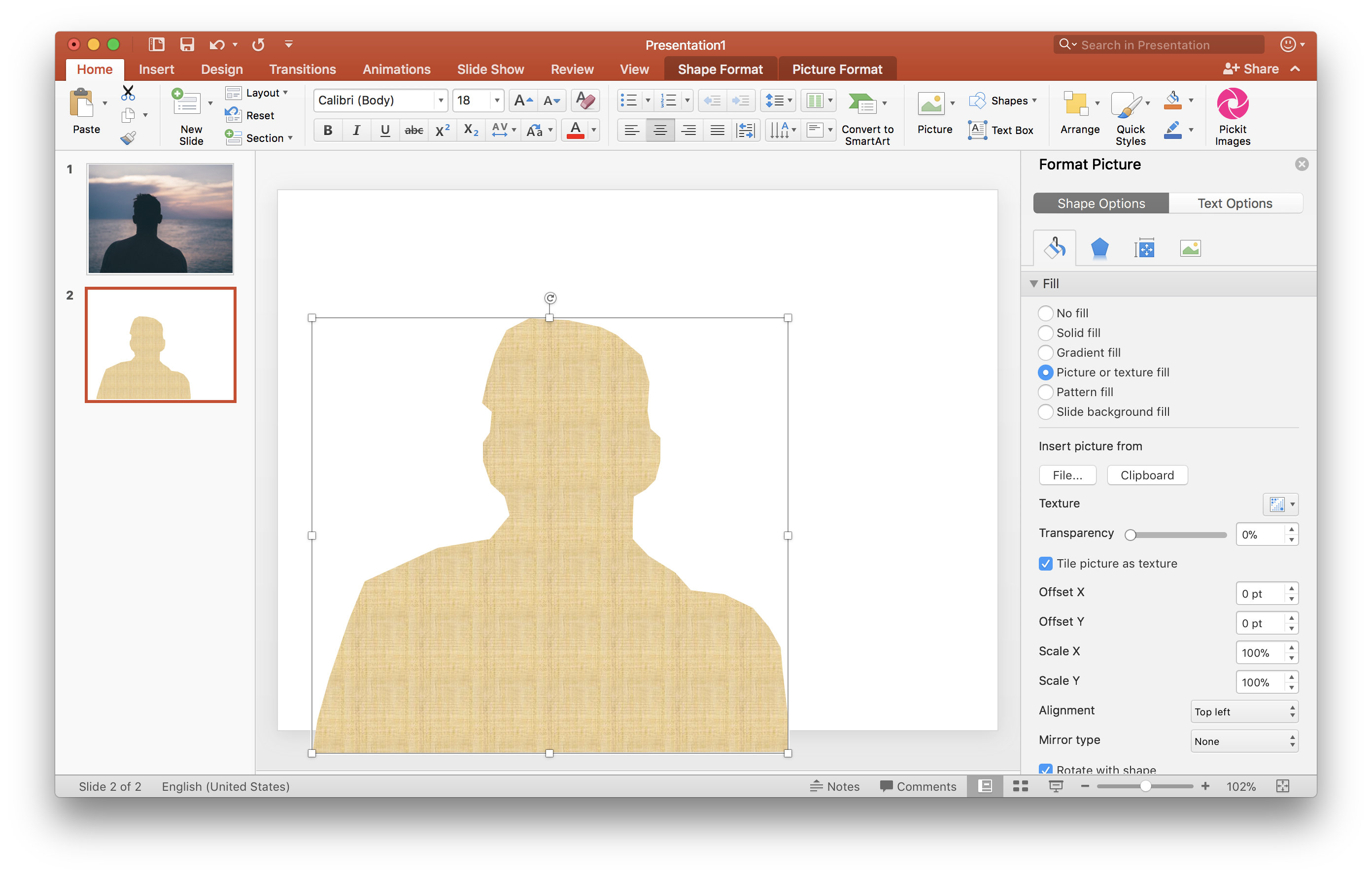This screenshot has width=1372, height=876.
Task: Apply Italic formatting
Action: click(356, 130)
